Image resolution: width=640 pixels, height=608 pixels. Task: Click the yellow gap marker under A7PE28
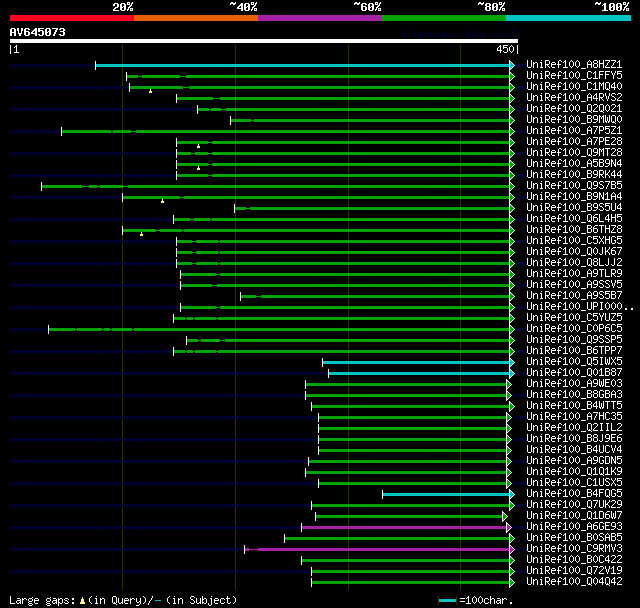198,146
